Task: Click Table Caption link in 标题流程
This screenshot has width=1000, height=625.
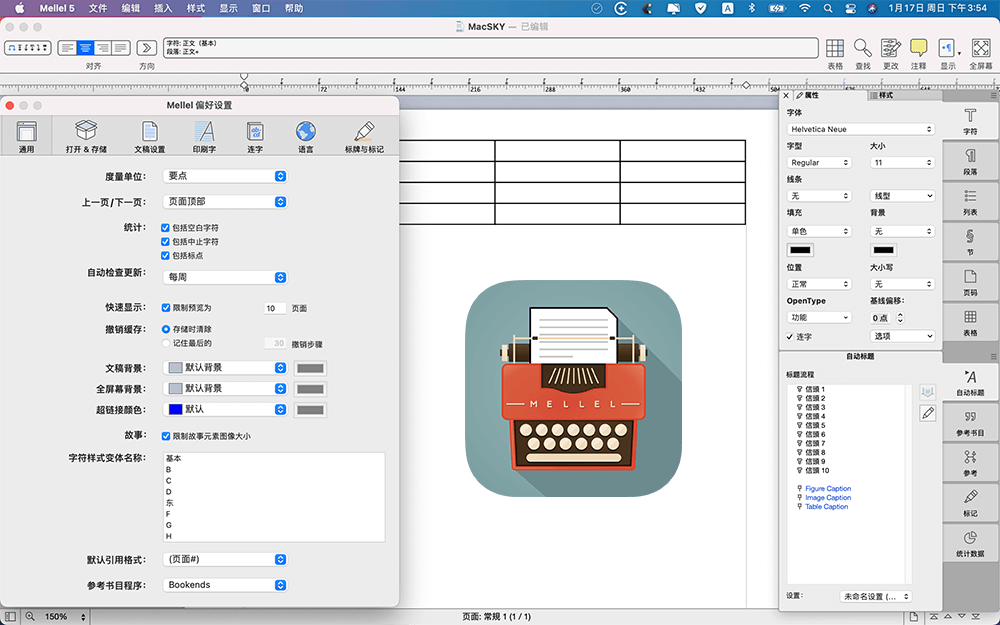Action: [x=827, y=506]
